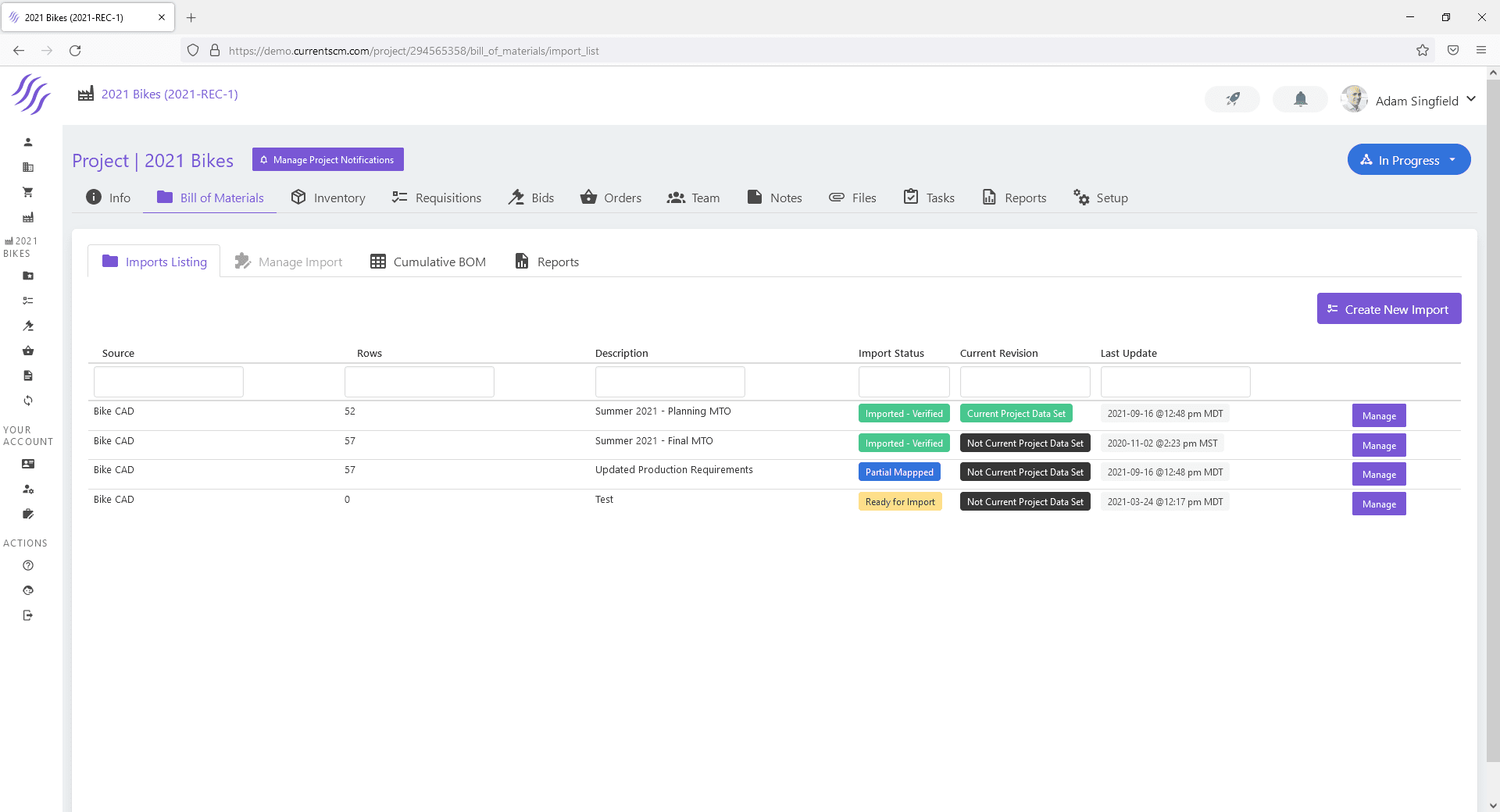1500x812 pixels.
Task: Click the rocket icon in header
Action: (1232, 99)
